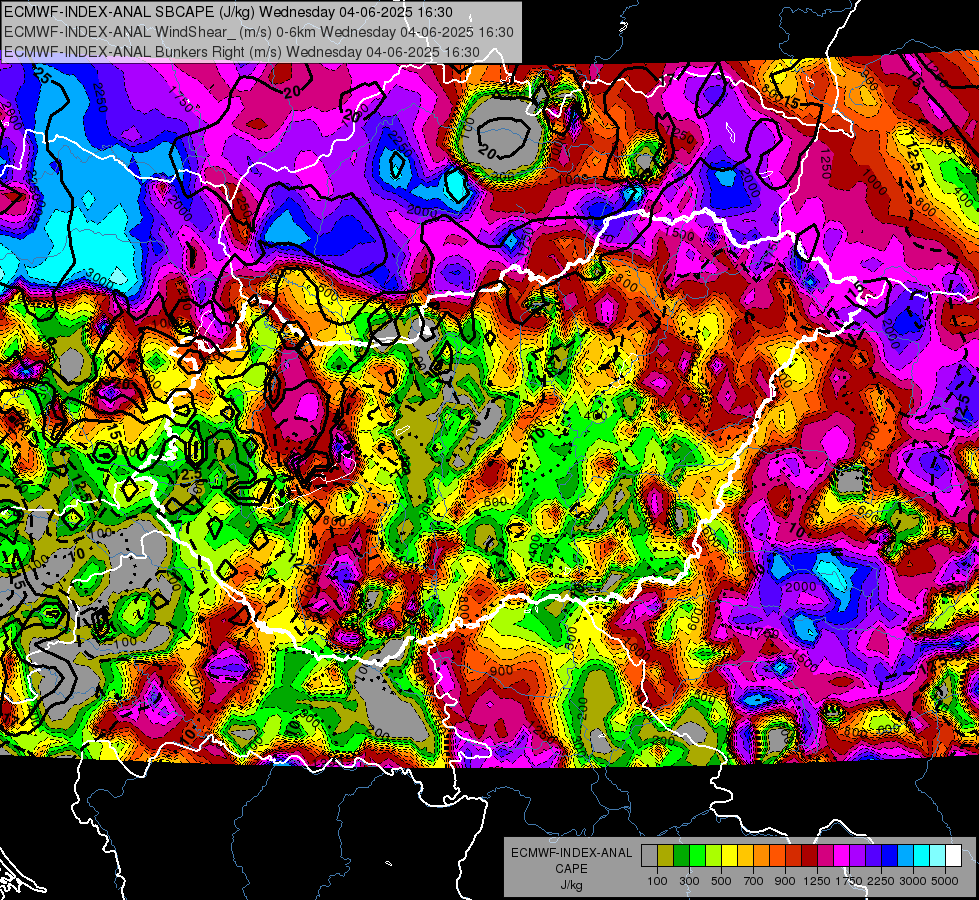
Task: Click the CAPE label in the legend
Action: coord(572,869)
